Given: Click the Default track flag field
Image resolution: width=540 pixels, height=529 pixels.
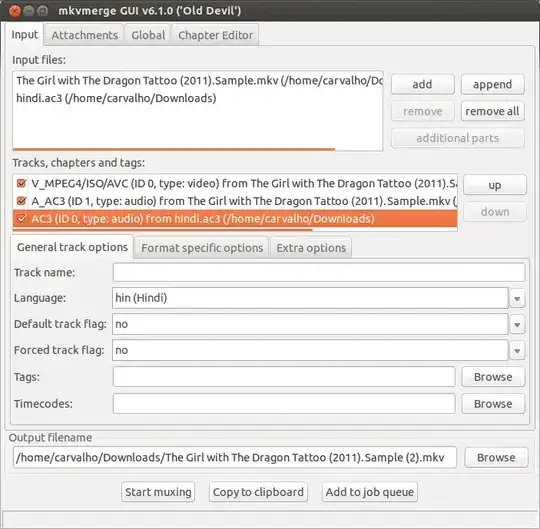Looking at the screenshot, I should tap(310, 324).
